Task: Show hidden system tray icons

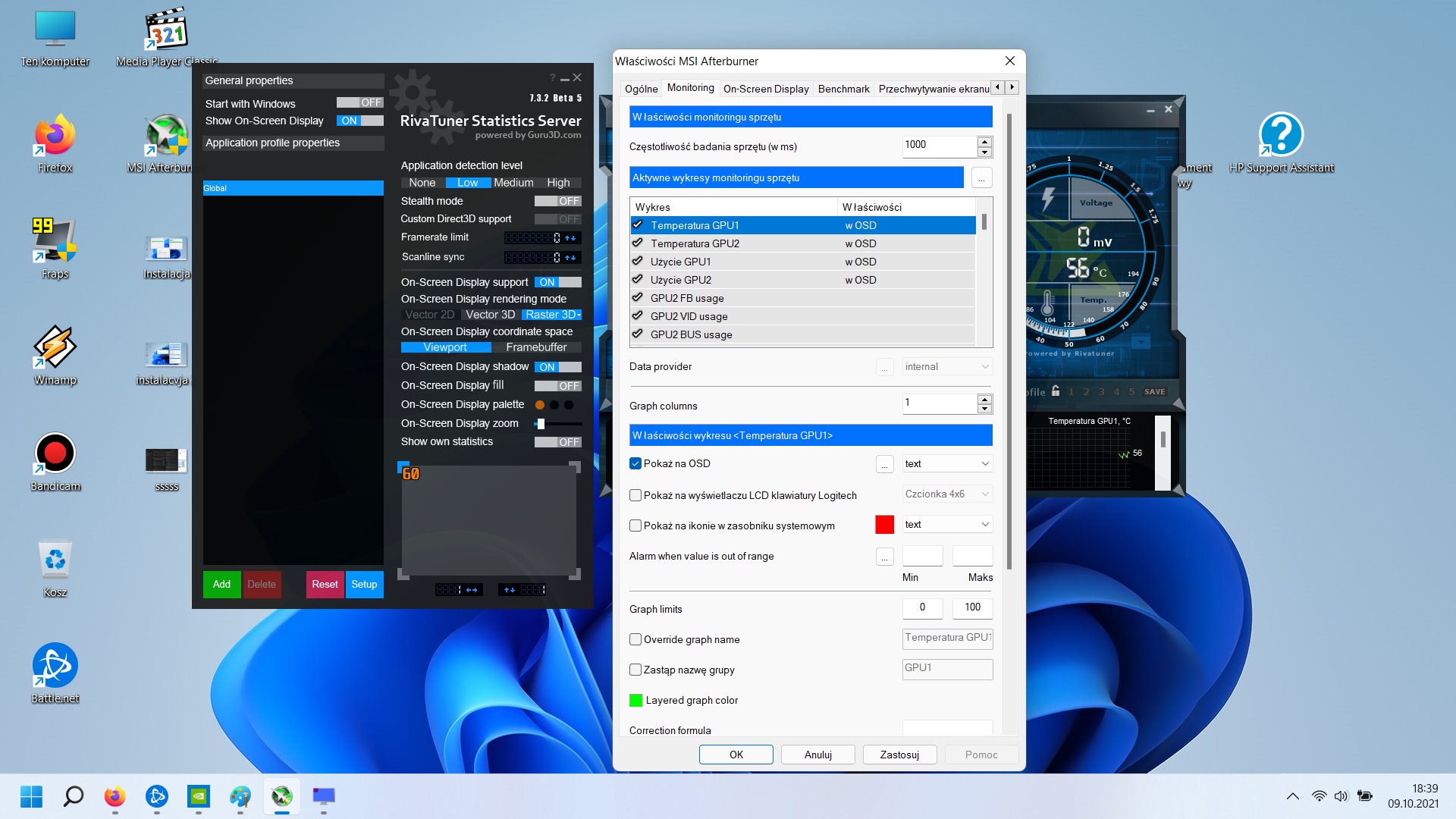Action: click(1293, 796)
